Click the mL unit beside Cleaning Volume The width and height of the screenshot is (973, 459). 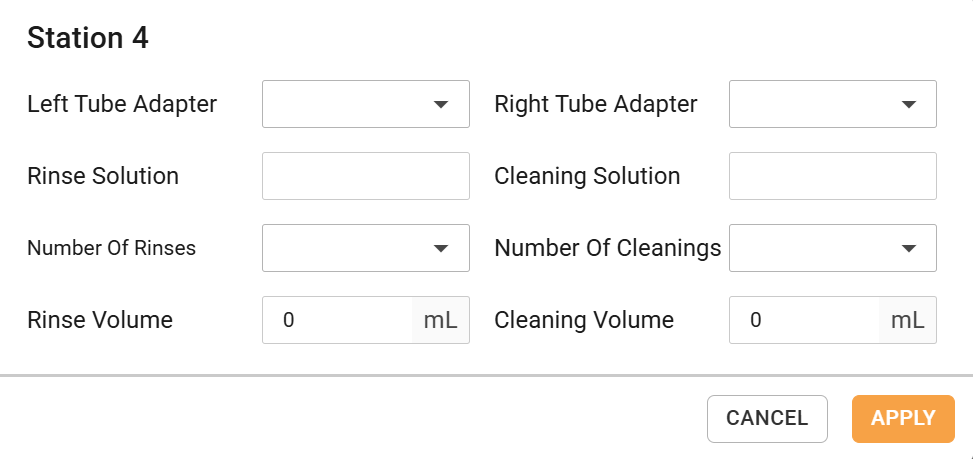click(908, 320)
